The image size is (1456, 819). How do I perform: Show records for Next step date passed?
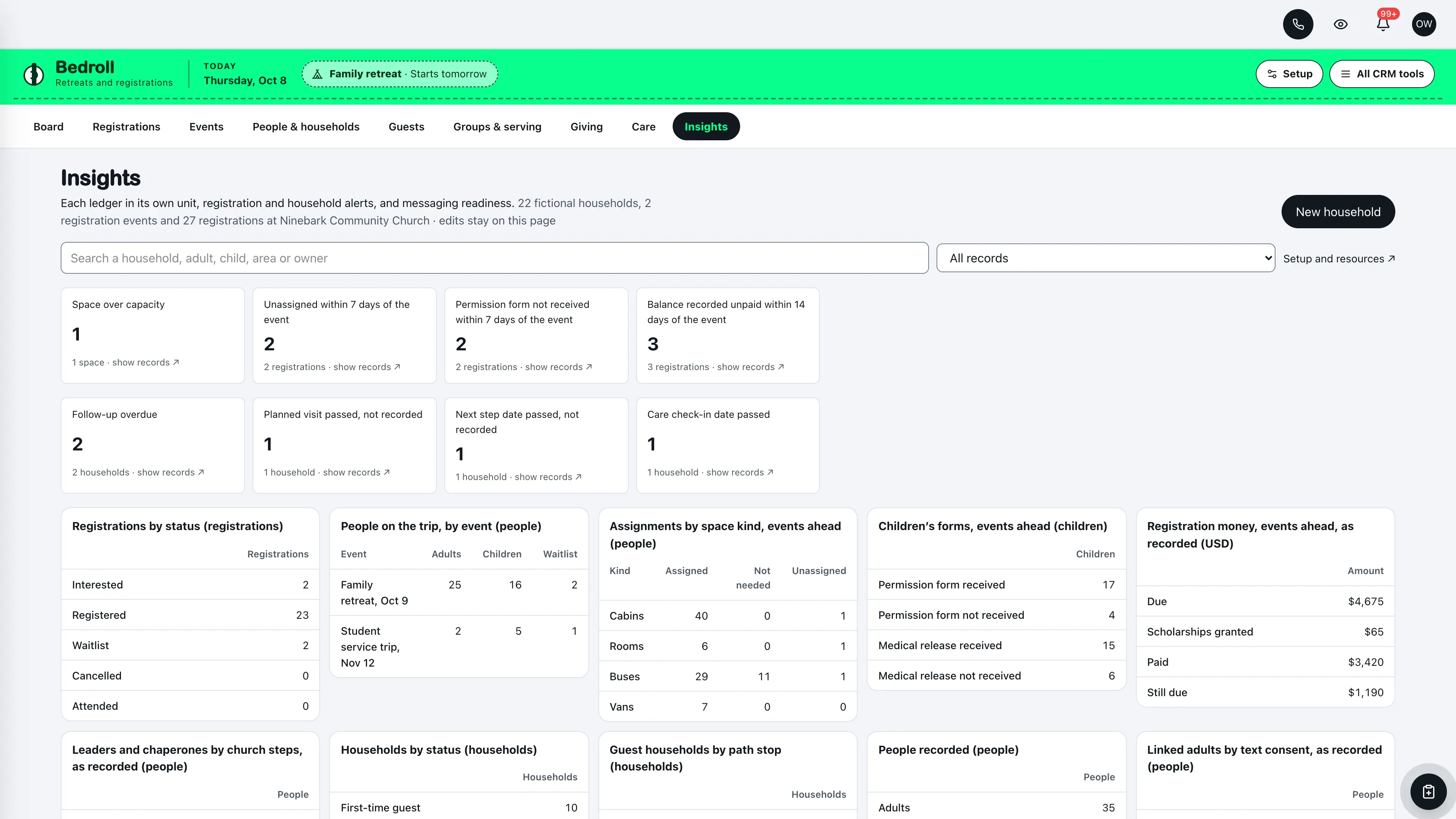click(518, 477)
